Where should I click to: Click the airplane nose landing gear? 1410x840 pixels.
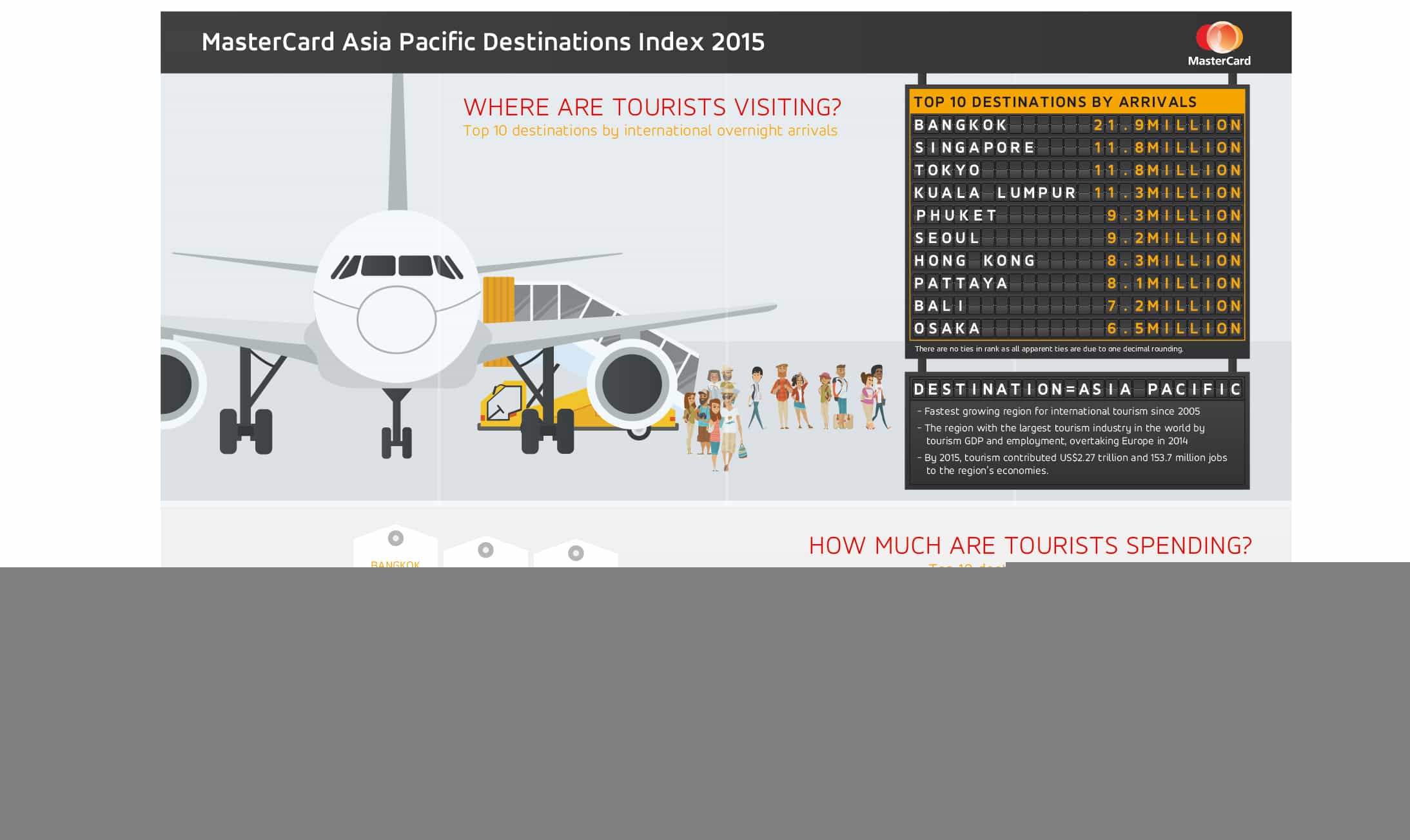pos(397,424)
